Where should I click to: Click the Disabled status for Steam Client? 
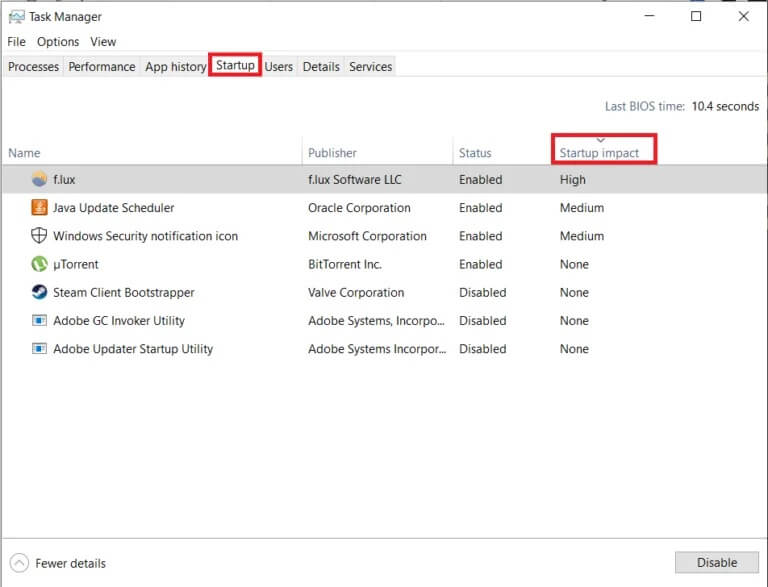click(x=482, y=293)
